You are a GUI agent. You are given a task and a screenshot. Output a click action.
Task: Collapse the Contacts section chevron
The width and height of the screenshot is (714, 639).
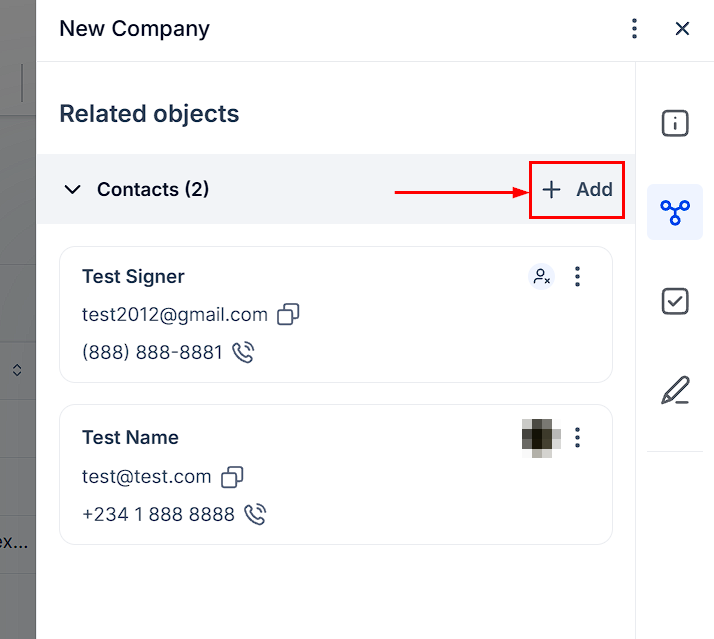[x=72, y=190]
